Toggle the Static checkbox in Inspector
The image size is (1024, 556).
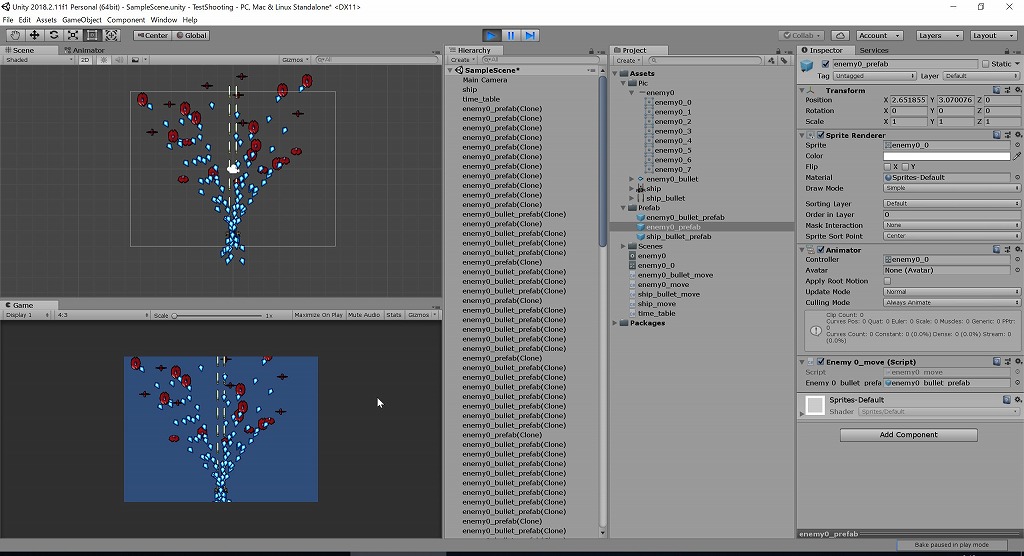click(986, 64)
